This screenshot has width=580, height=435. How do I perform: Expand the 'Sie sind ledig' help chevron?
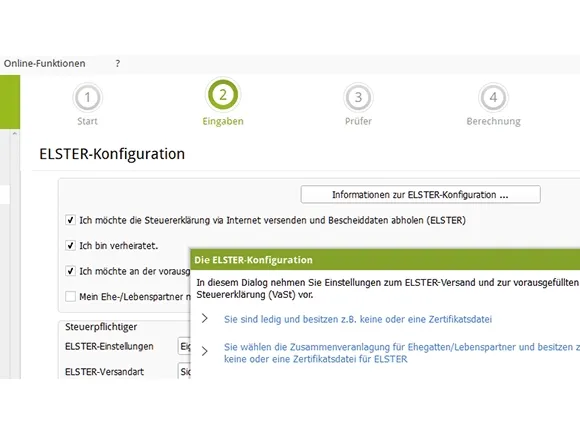205,318
